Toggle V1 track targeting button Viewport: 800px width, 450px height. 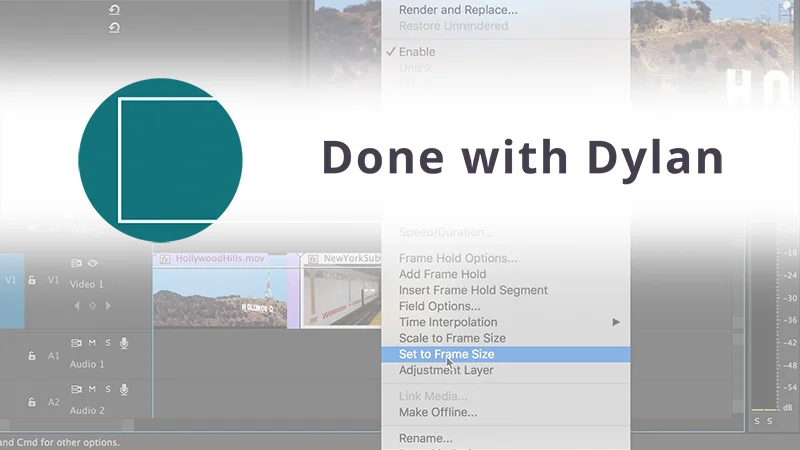pos(54,280)
